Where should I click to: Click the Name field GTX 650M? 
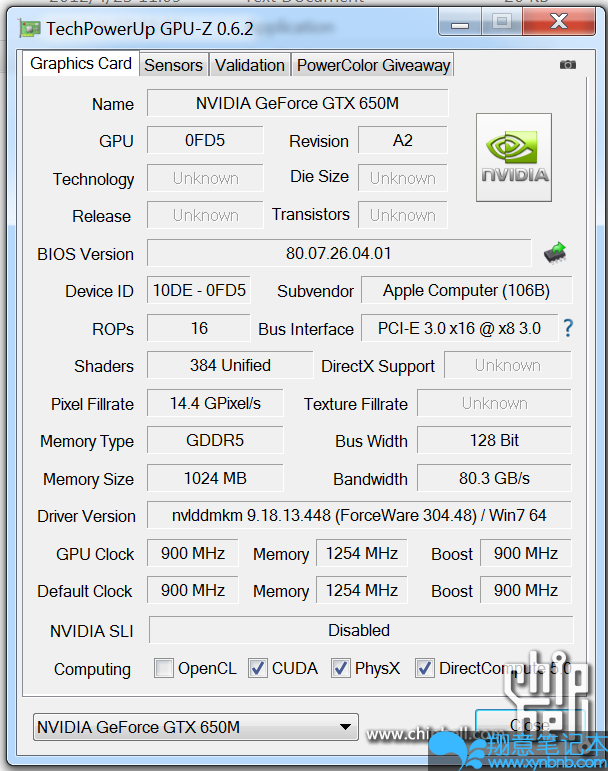pyautogui.click(x=297, y=103)
